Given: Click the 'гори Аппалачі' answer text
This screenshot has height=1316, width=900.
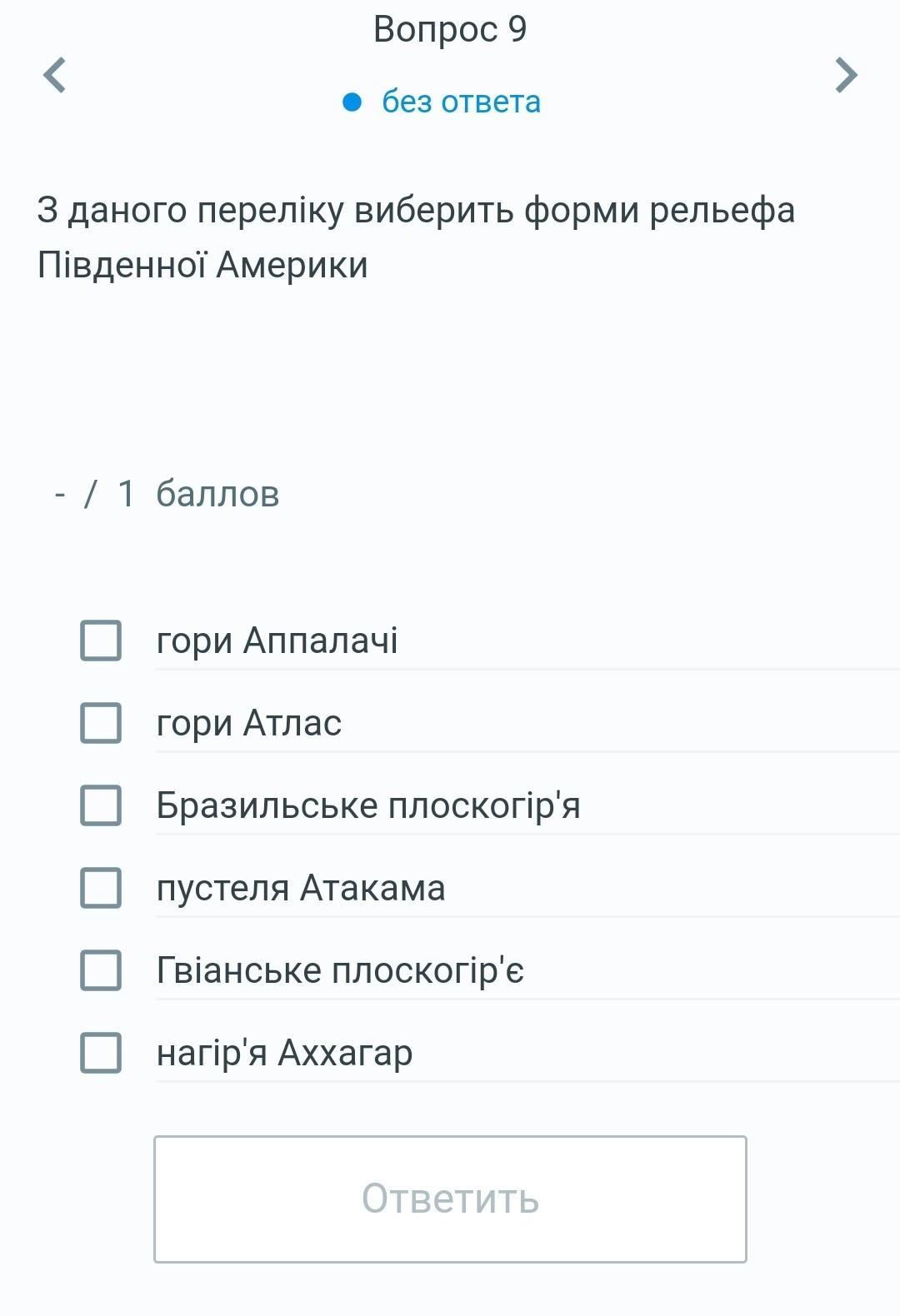Looking at the screenshot, I should click(x=277, y=641).
